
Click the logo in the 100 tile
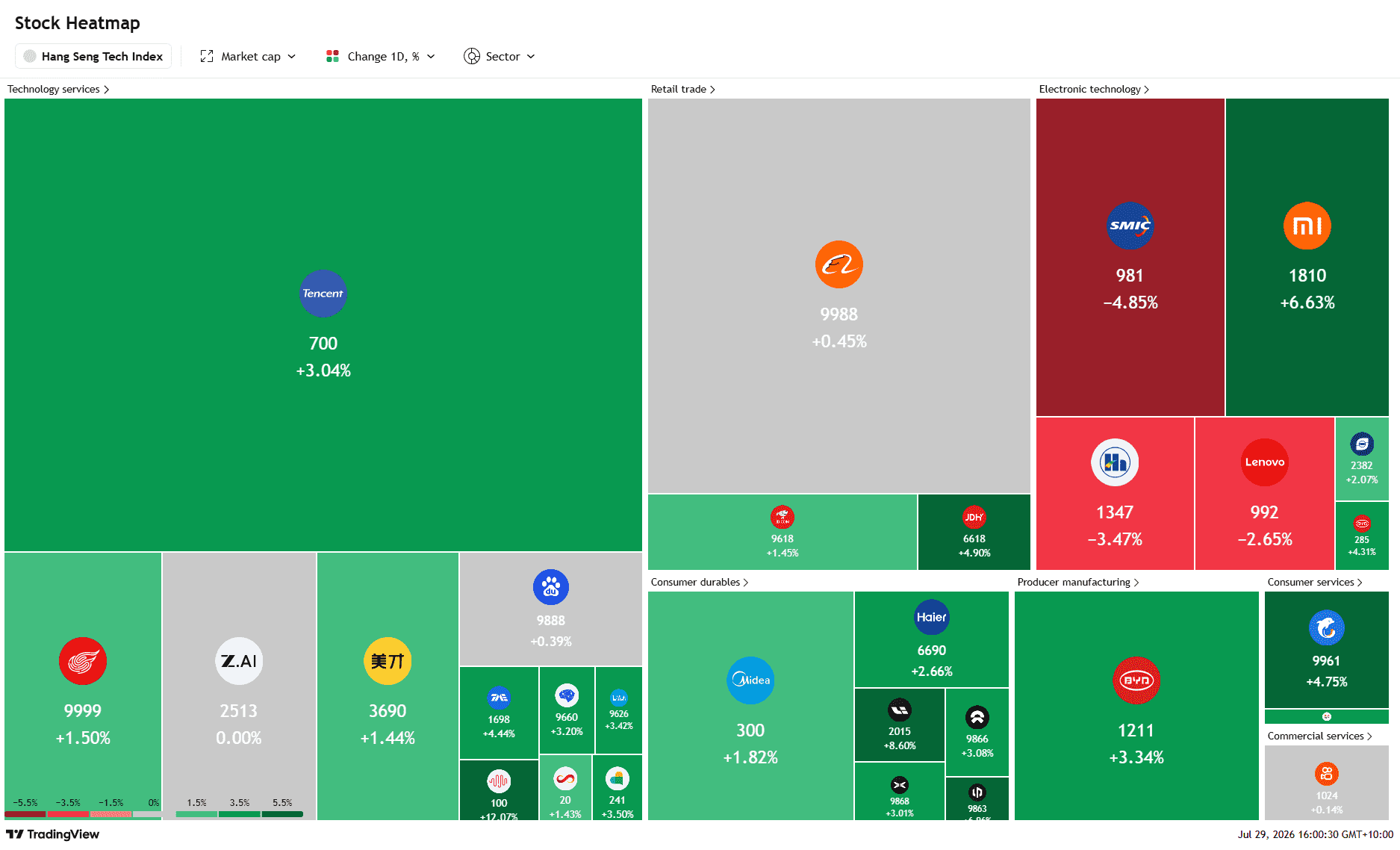[x=499, y=781]
